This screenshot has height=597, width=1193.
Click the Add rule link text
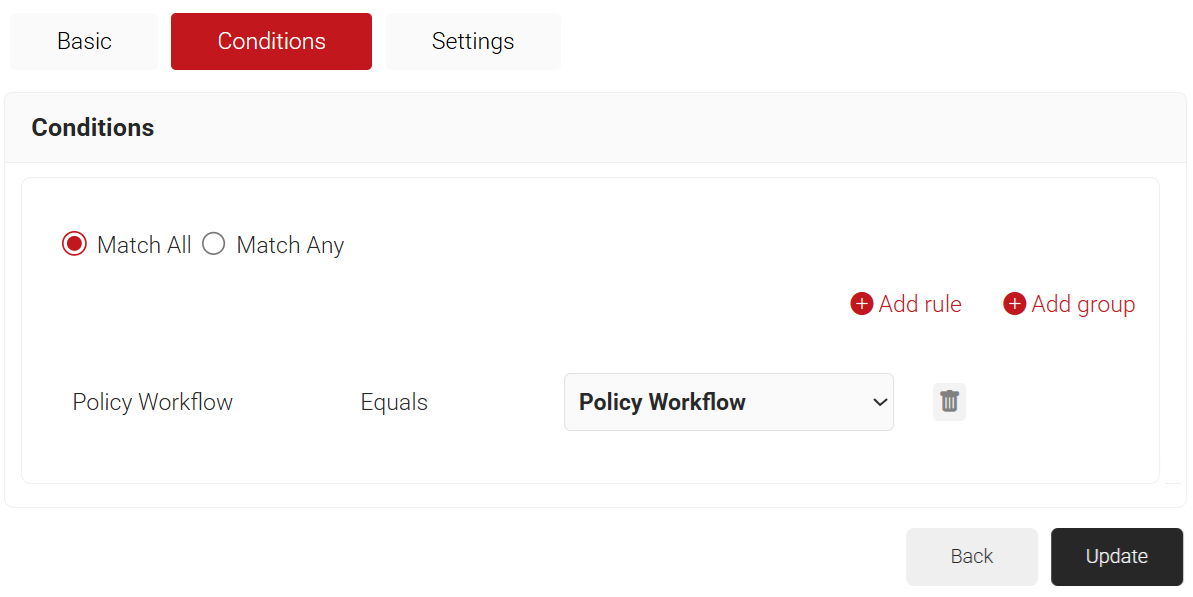[x=920, y=304]
